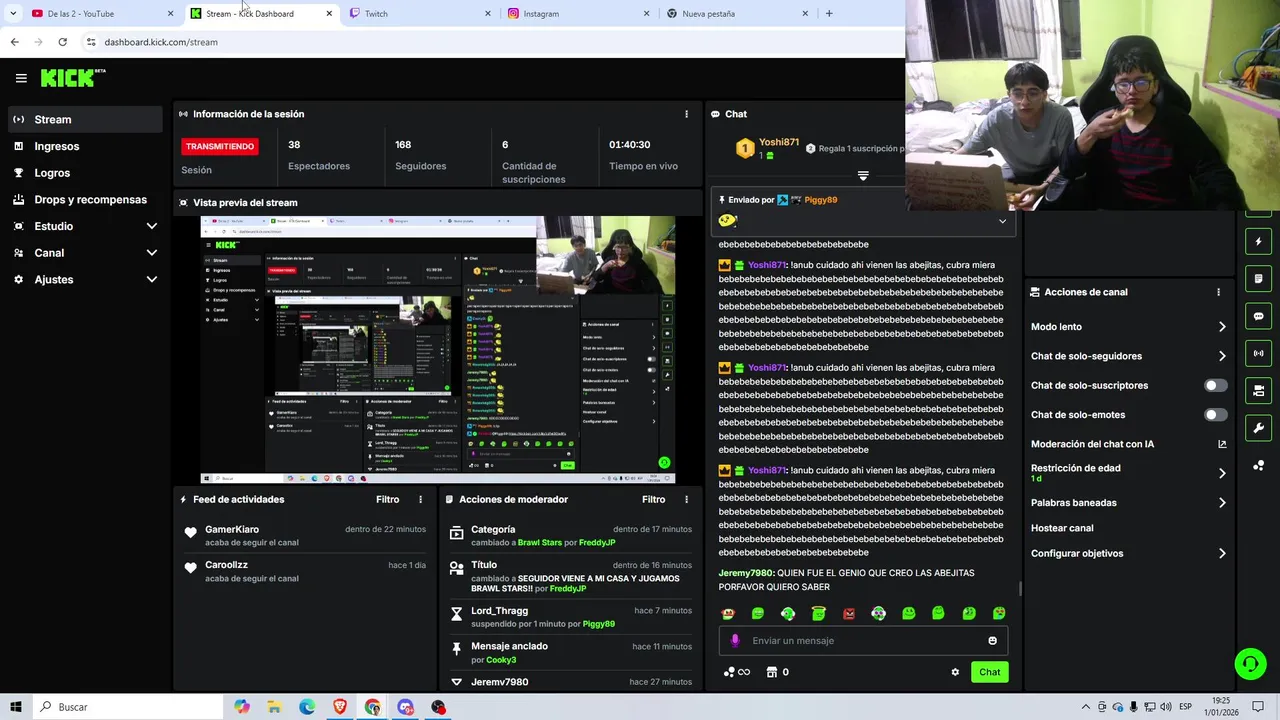
Task: Click the lightning bolt widget icon
Action: (x=1258, y=242)
